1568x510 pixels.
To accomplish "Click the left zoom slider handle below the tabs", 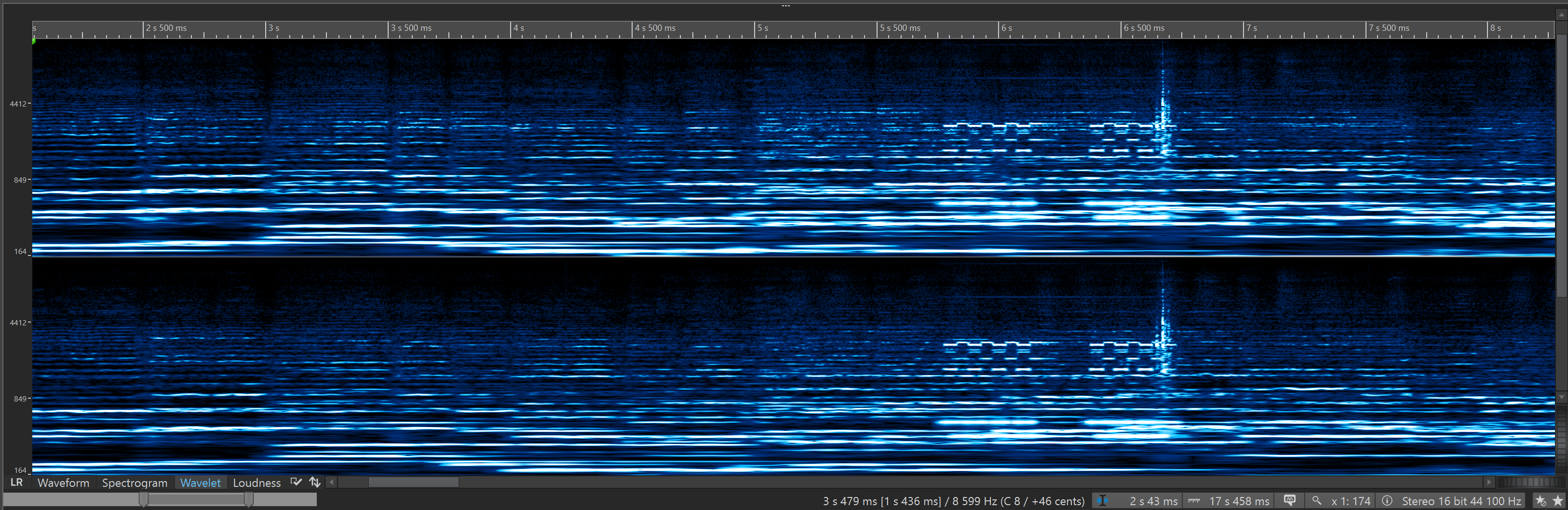I will [x=144, y=499].
